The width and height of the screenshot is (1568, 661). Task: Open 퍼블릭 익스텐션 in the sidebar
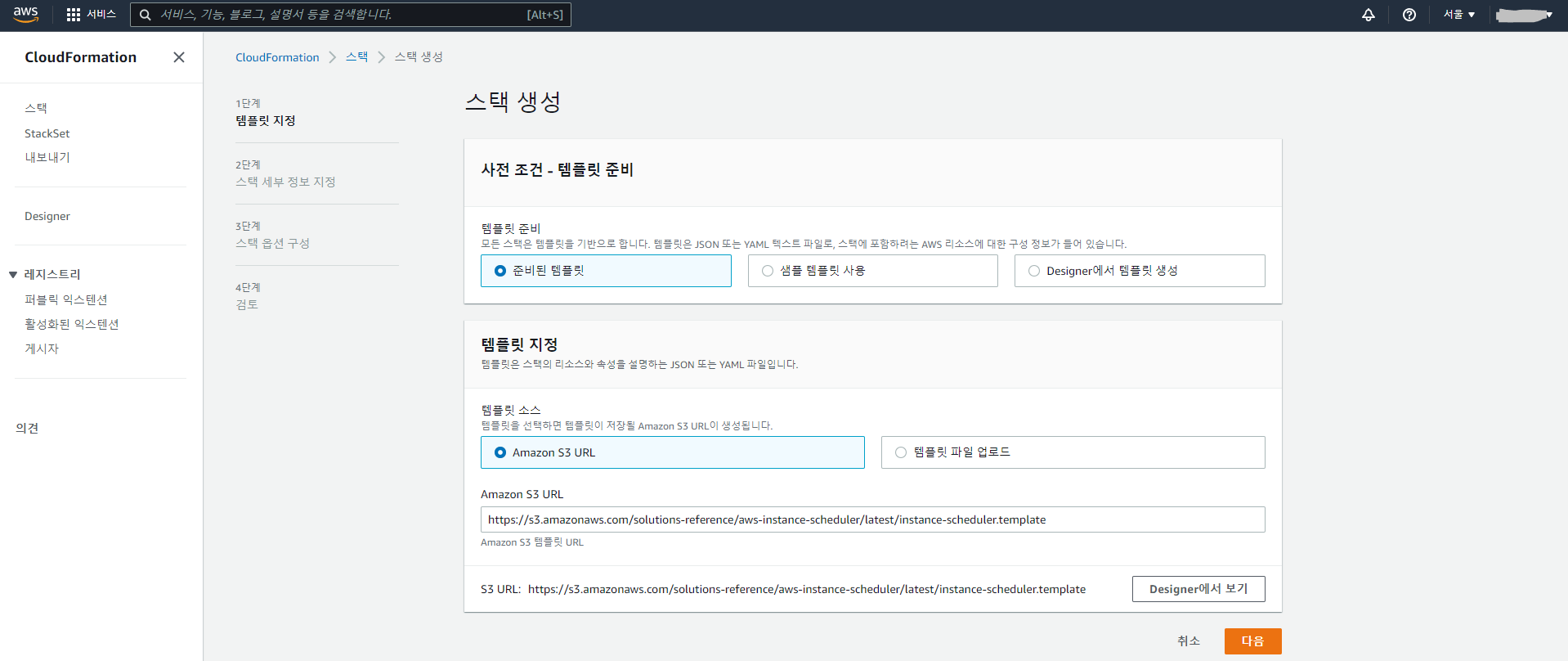[x=66, y=300]
